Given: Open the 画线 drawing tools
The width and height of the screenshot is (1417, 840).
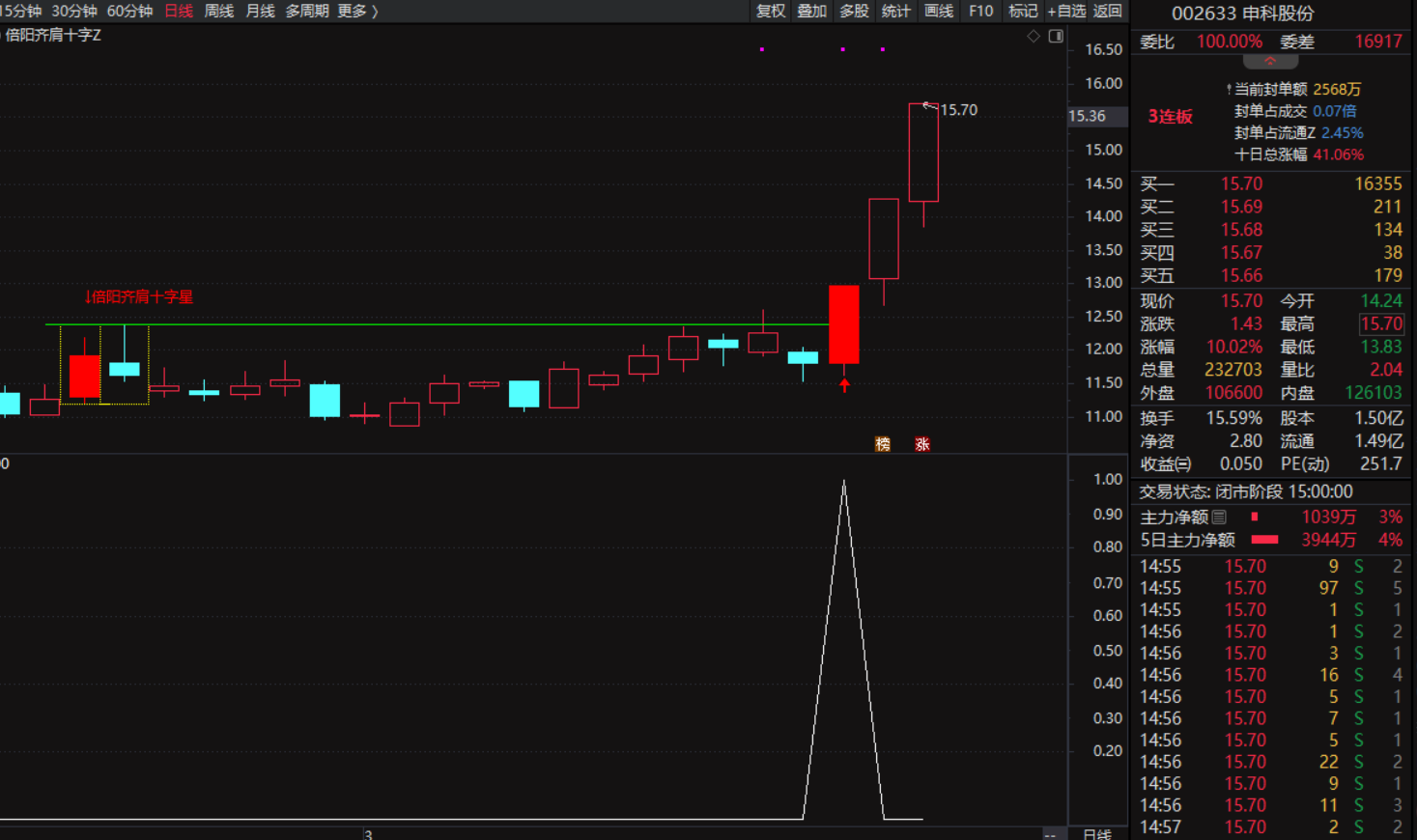Looking at the screenshot, I should point(938,11).
